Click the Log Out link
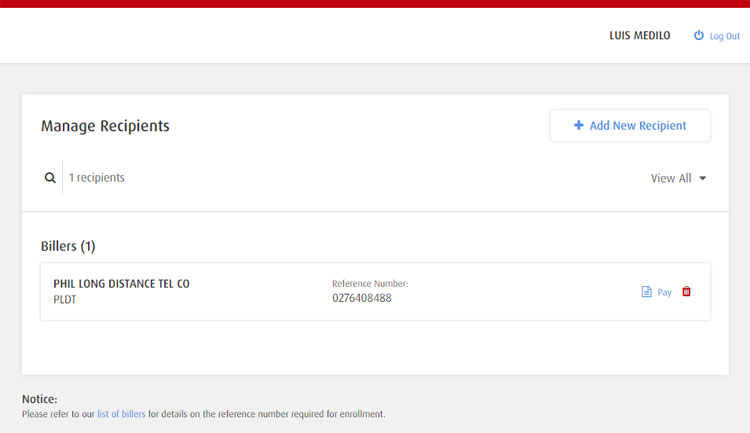The height and width of the screenshot is (433, 750). (x=724, y=36)
